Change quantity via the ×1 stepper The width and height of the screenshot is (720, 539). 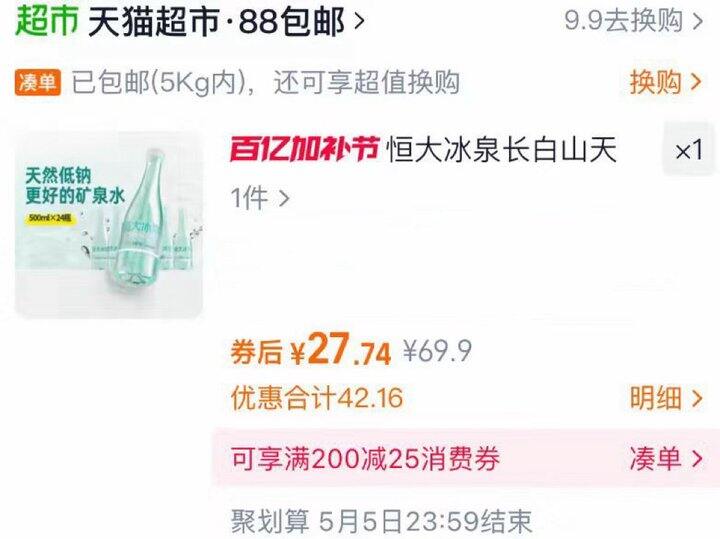689,150
